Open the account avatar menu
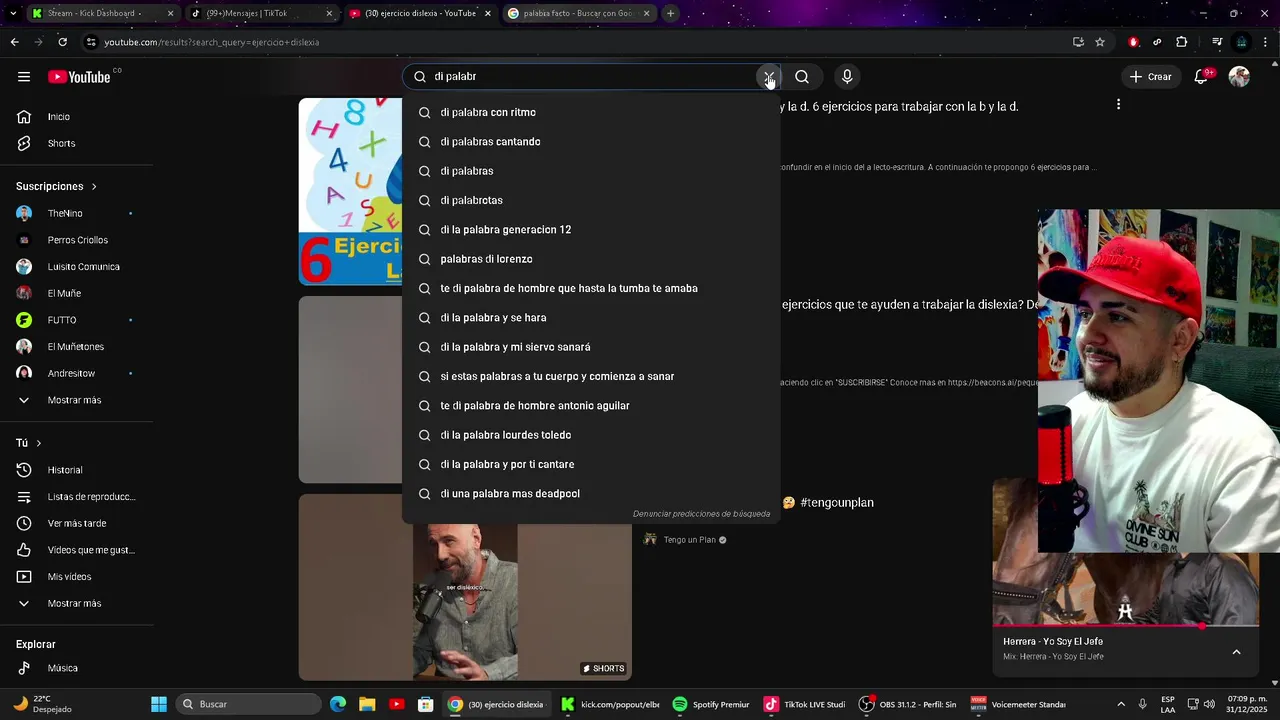The image size is (1280, 720). [1239, 77]
